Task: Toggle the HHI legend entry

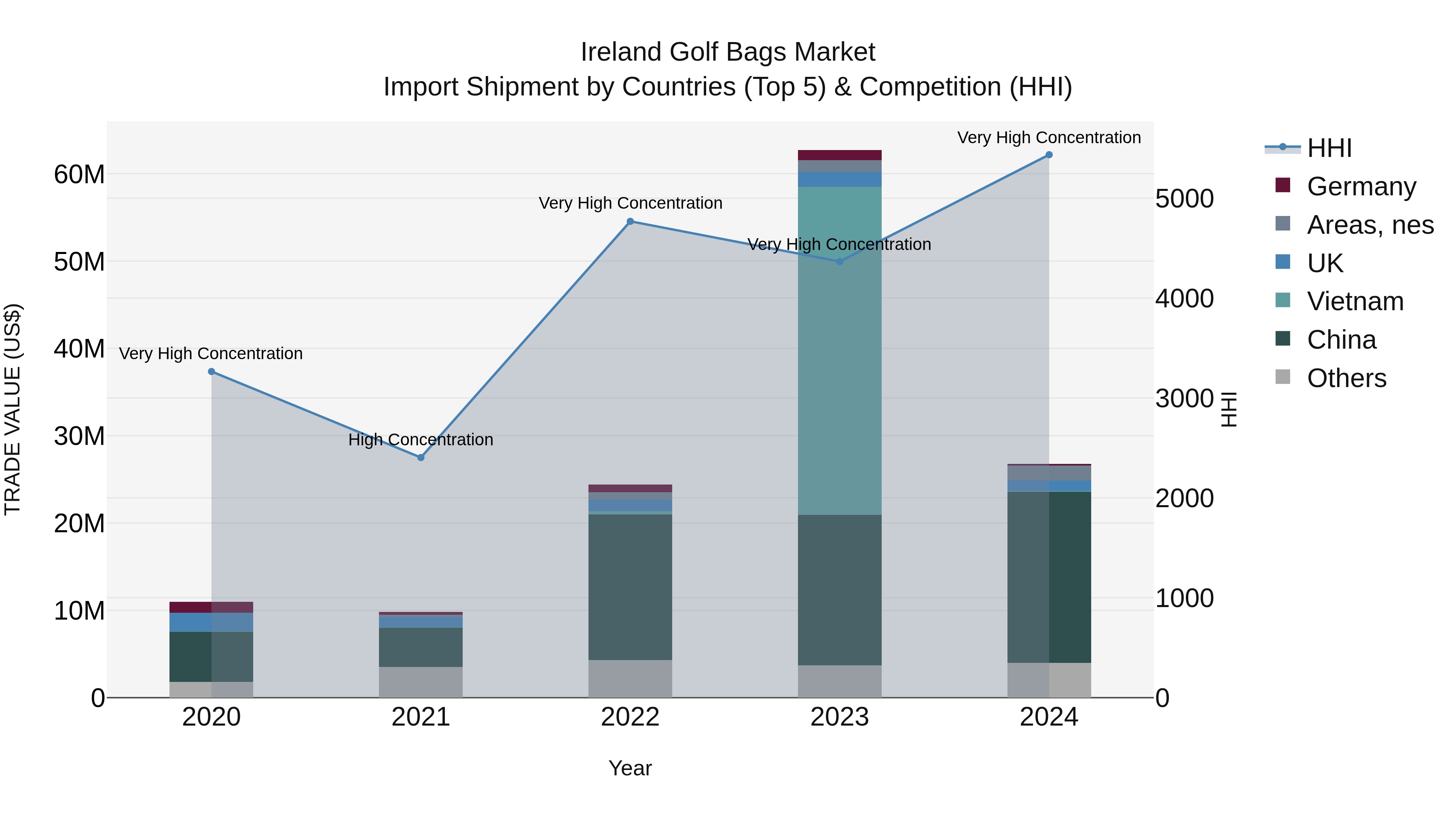Action: [x=1308, y=148]
